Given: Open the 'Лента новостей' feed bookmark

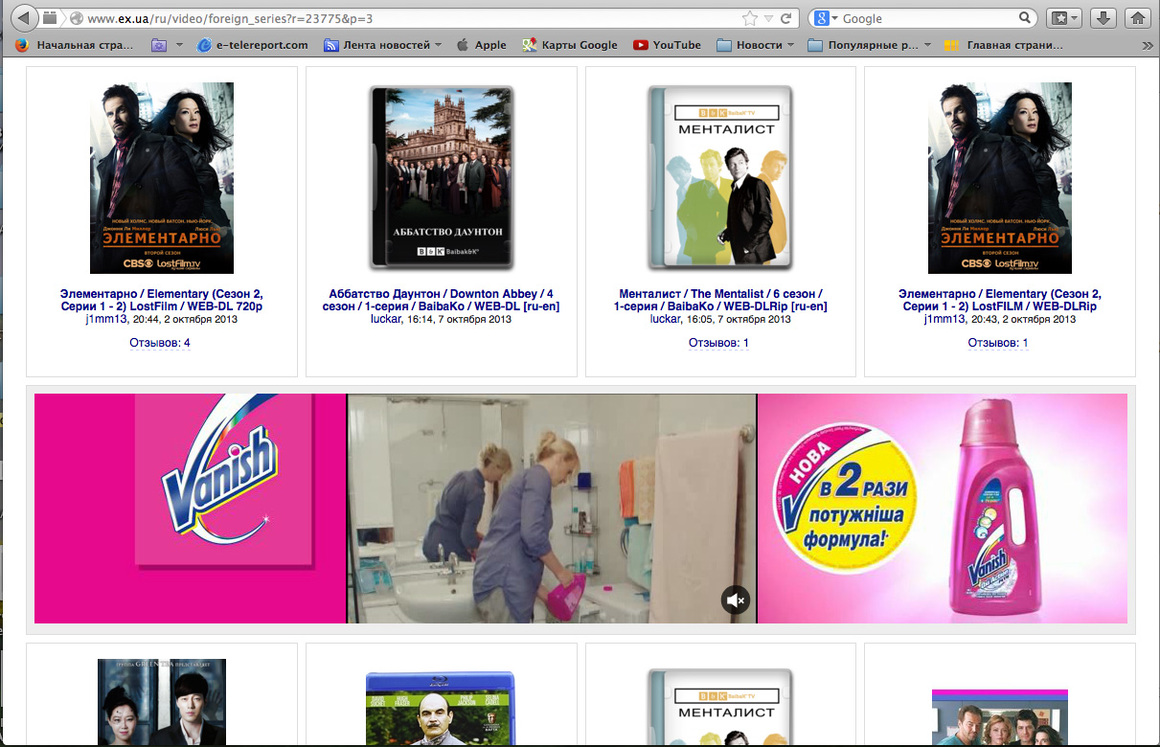Looking at the screenshot, I should (377, 45).
